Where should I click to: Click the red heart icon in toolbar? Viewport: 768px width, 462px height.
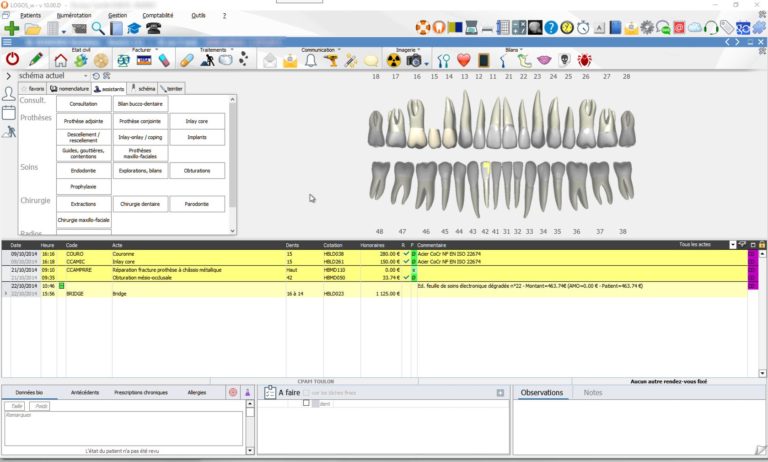[x=463, y=61]
